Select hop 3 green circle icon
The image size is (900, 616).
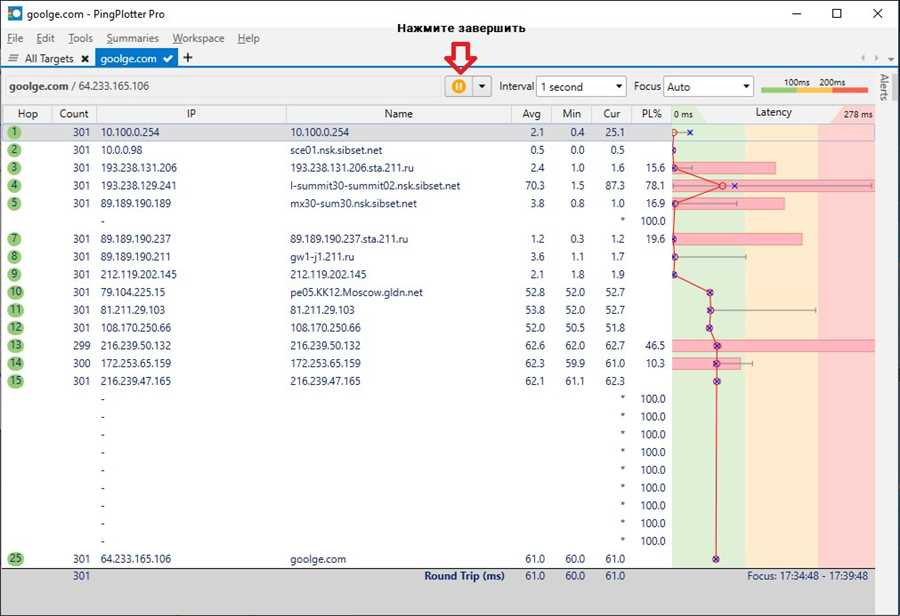[14, 168]
